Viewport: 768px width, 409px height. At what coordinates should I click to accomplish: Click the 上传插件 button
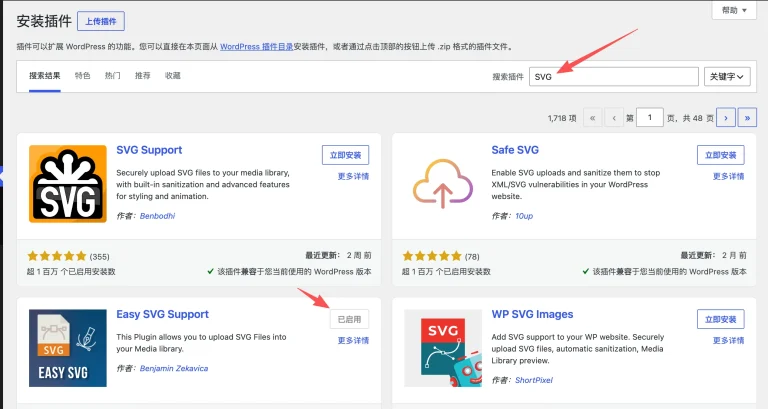click(x=101, y=22)
